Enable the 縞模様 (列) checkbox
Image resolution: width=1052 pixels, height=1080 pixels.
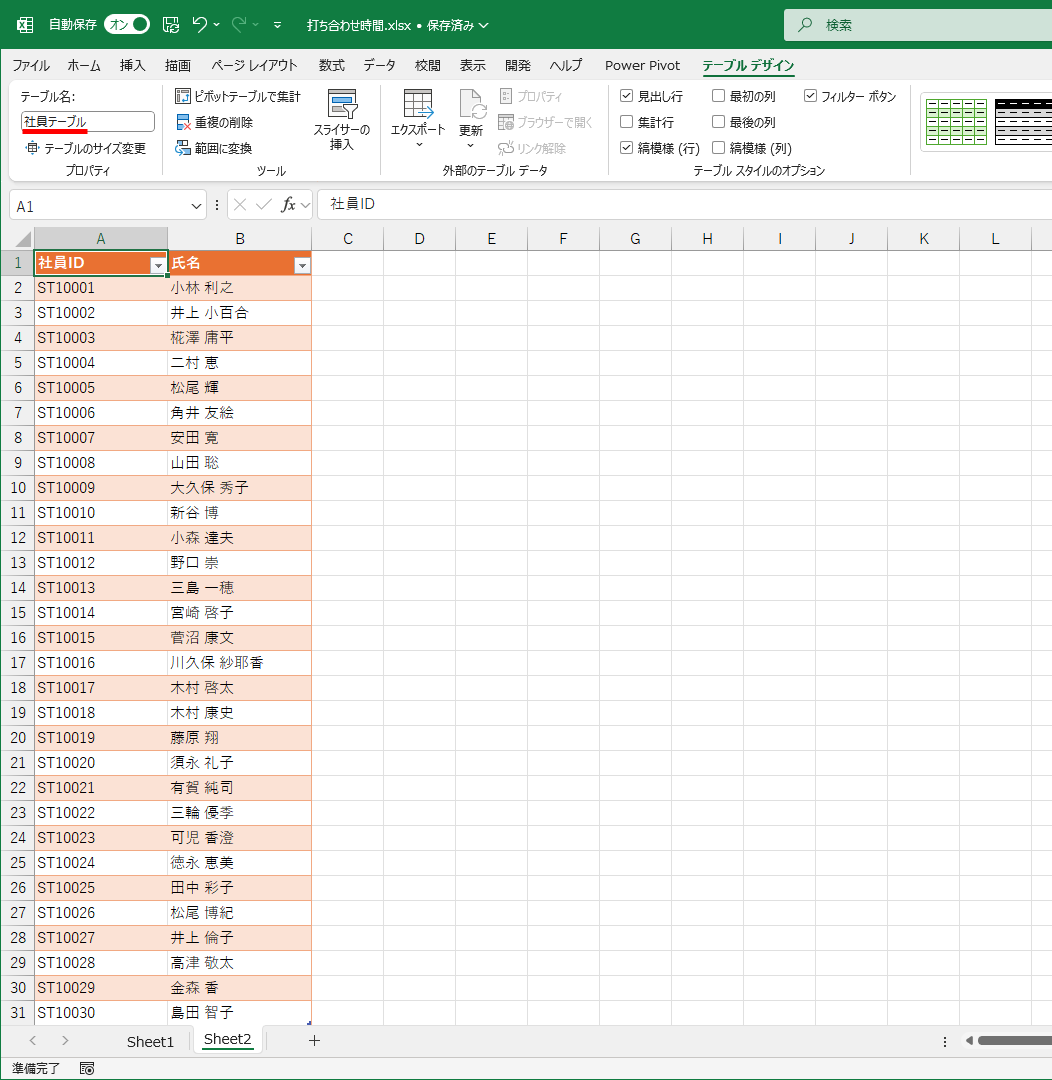coord(718,147)
